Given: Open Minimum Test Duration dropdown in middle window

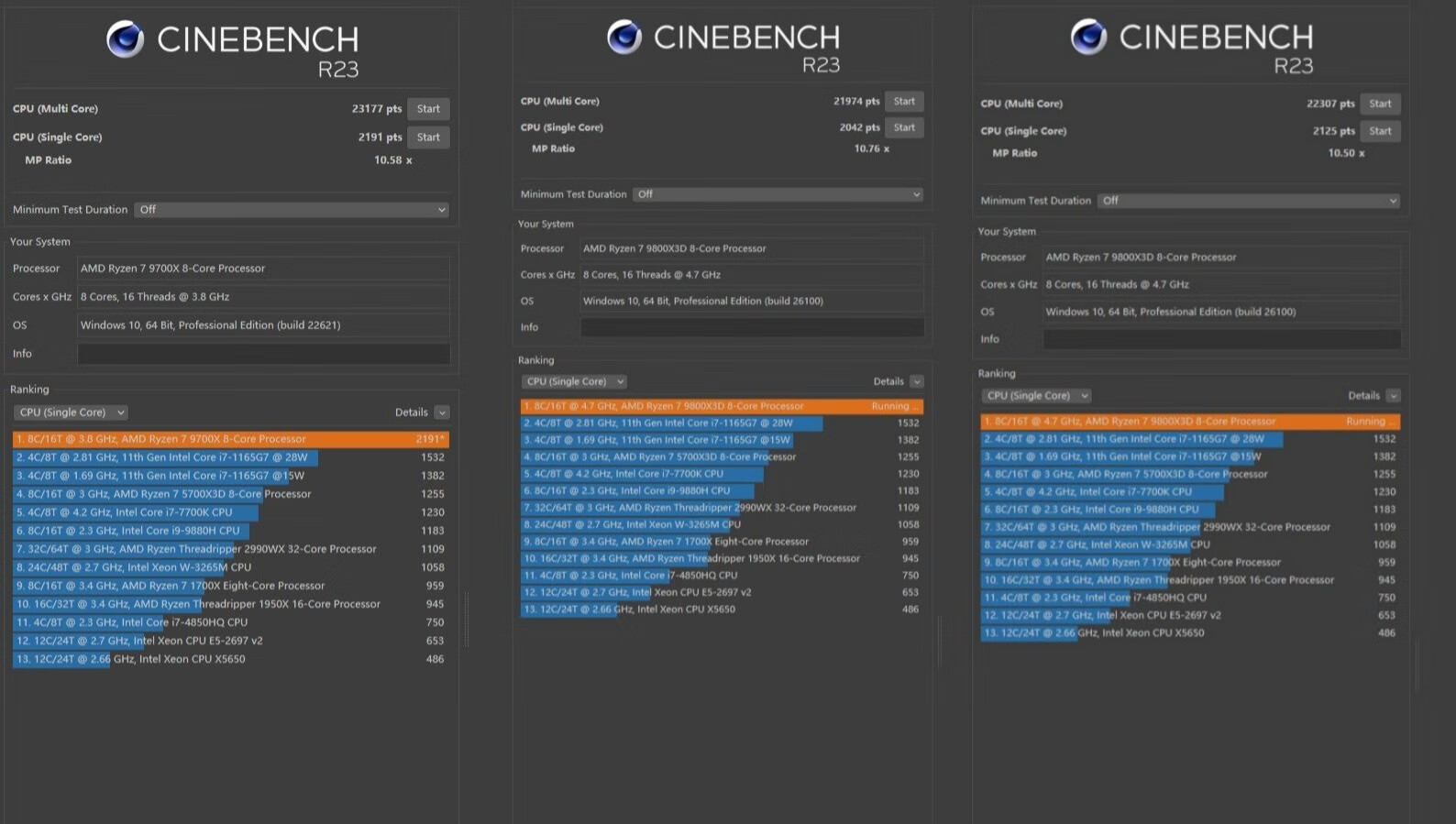Looking at the screenshot, I should [778, 194].
